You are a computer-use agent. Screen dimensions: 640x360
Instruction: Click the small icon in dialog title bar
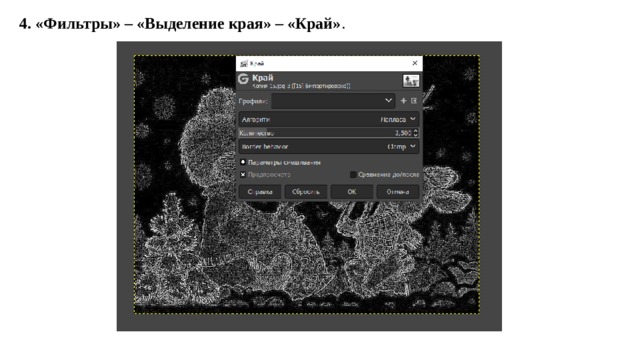pos(244,63)
